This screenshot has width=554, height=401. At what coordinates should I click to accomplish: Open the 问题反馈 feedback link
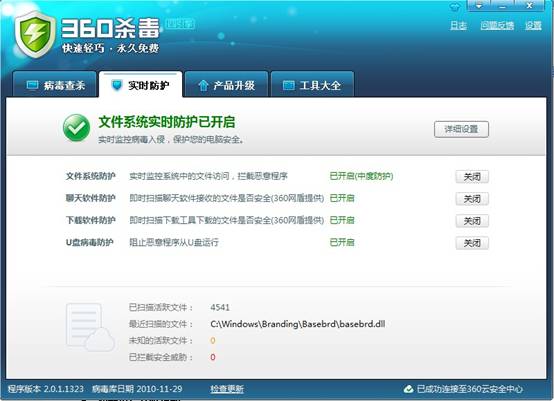pyautogui.click(x=497, y=26)
